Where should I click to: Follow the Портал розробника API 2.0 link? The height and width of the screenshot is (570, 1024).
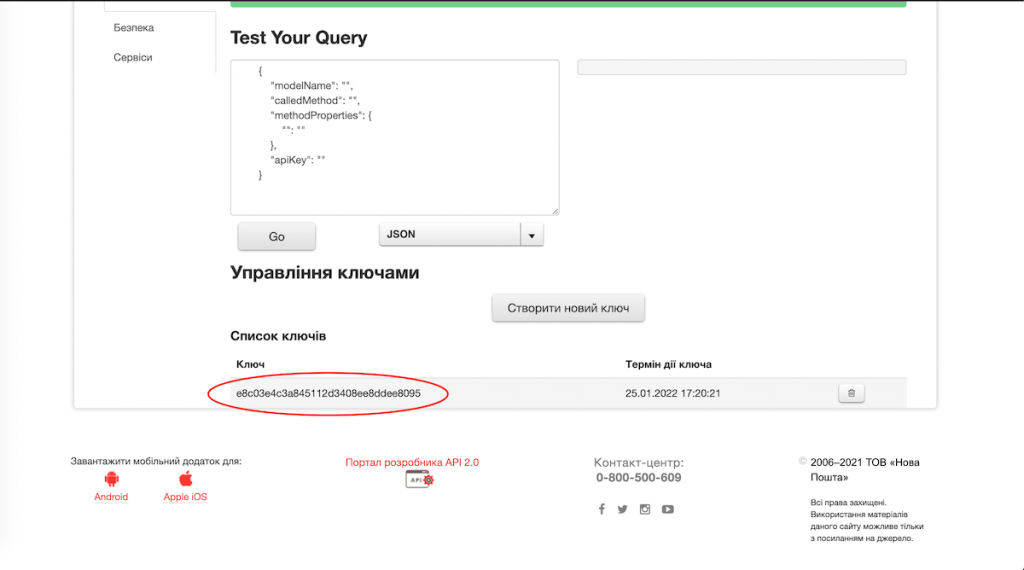(412, 462)
